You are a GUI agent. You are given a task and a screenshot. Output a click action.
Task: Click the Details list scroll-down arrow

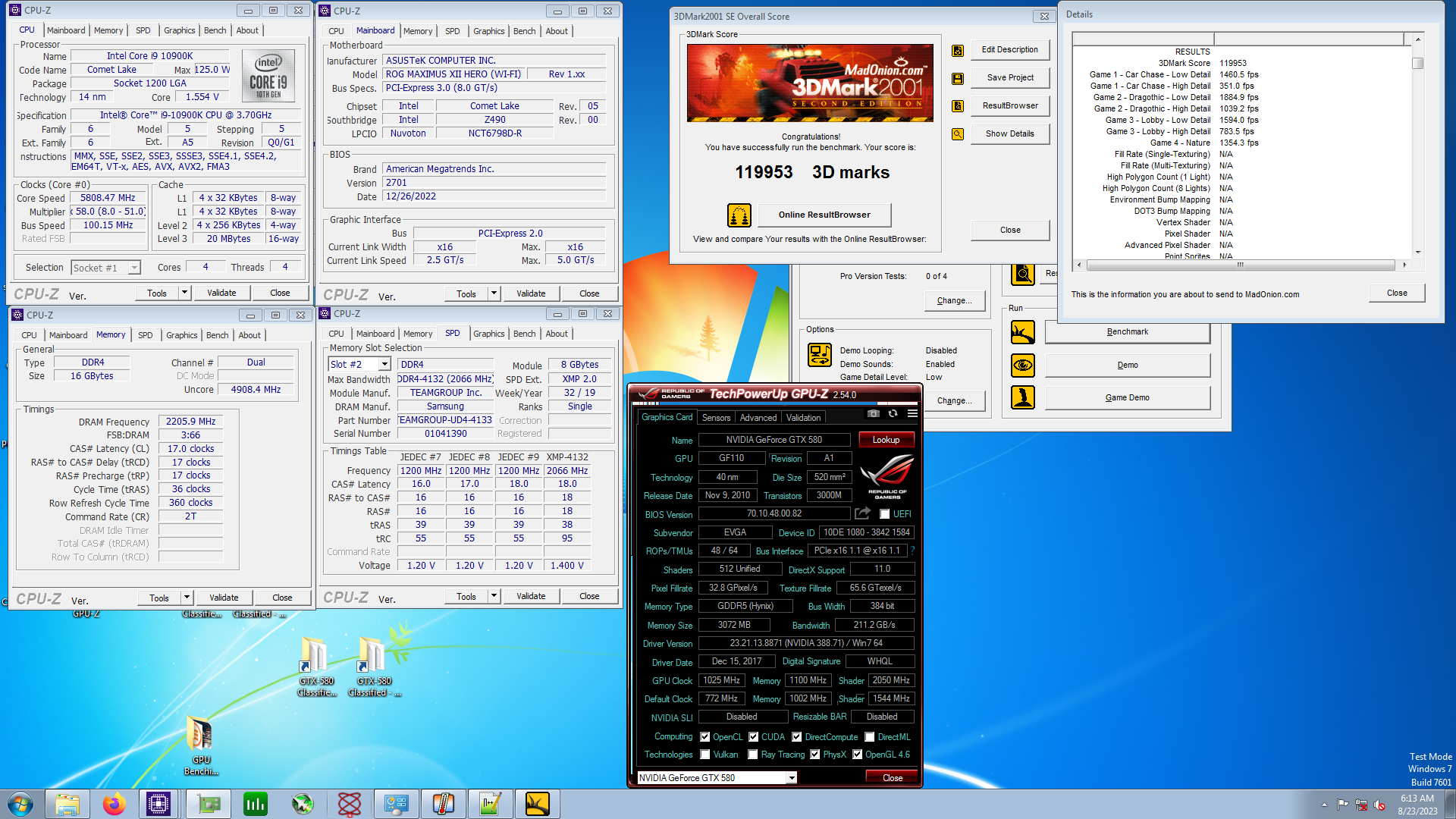coord(1418,253)
